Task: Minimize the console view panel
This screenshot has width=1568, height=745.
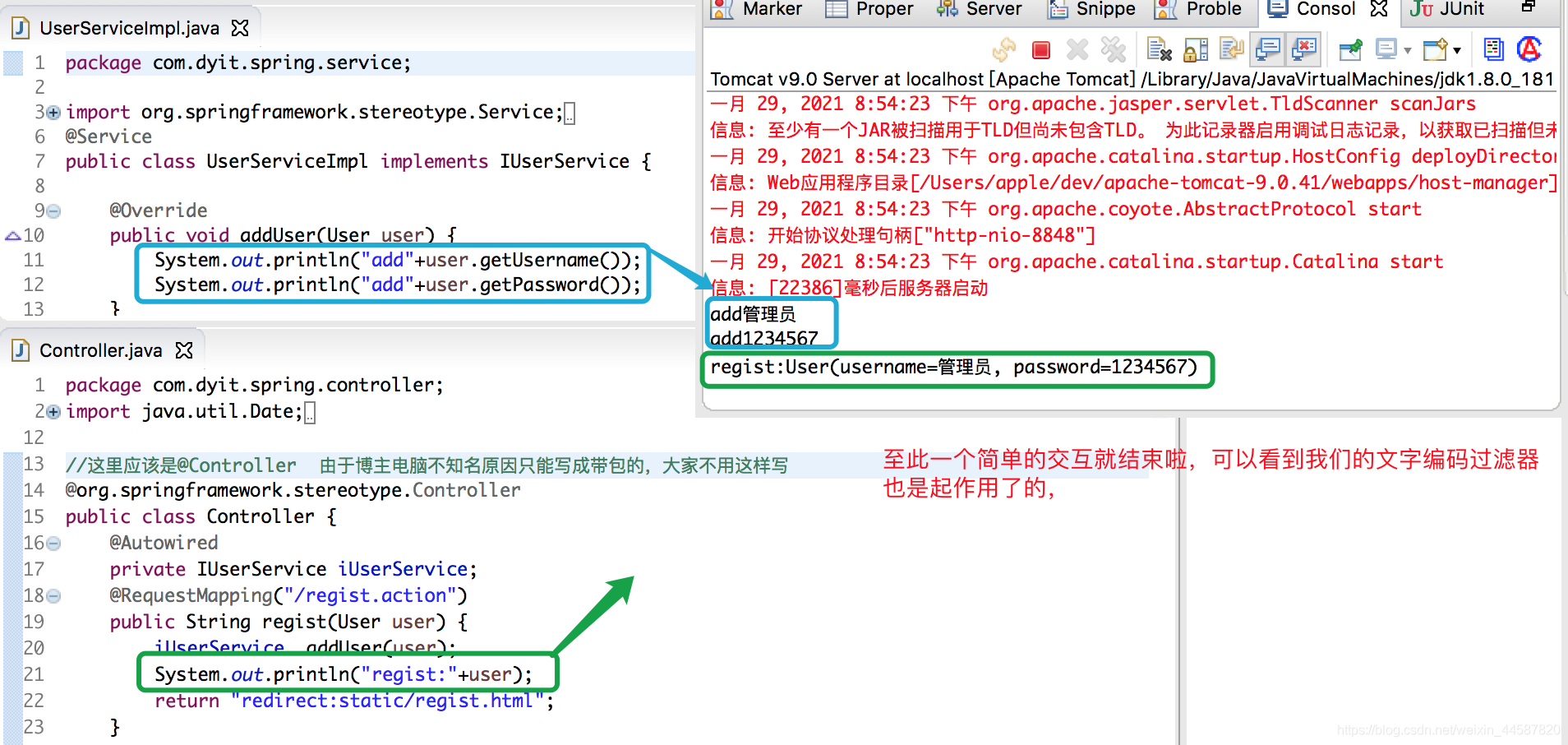Action: (1529, 7)
